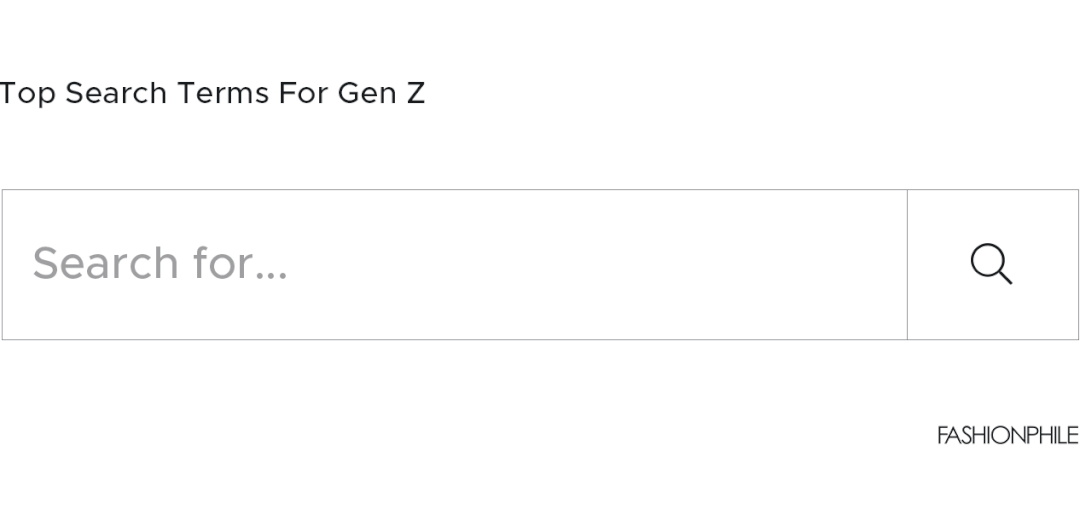Choose the search field with gray placeholder

coord(455,264)
